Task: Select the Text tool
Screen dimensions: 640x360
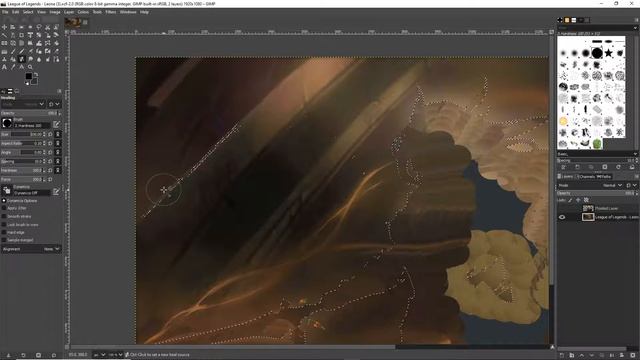Action: [4, 67]
